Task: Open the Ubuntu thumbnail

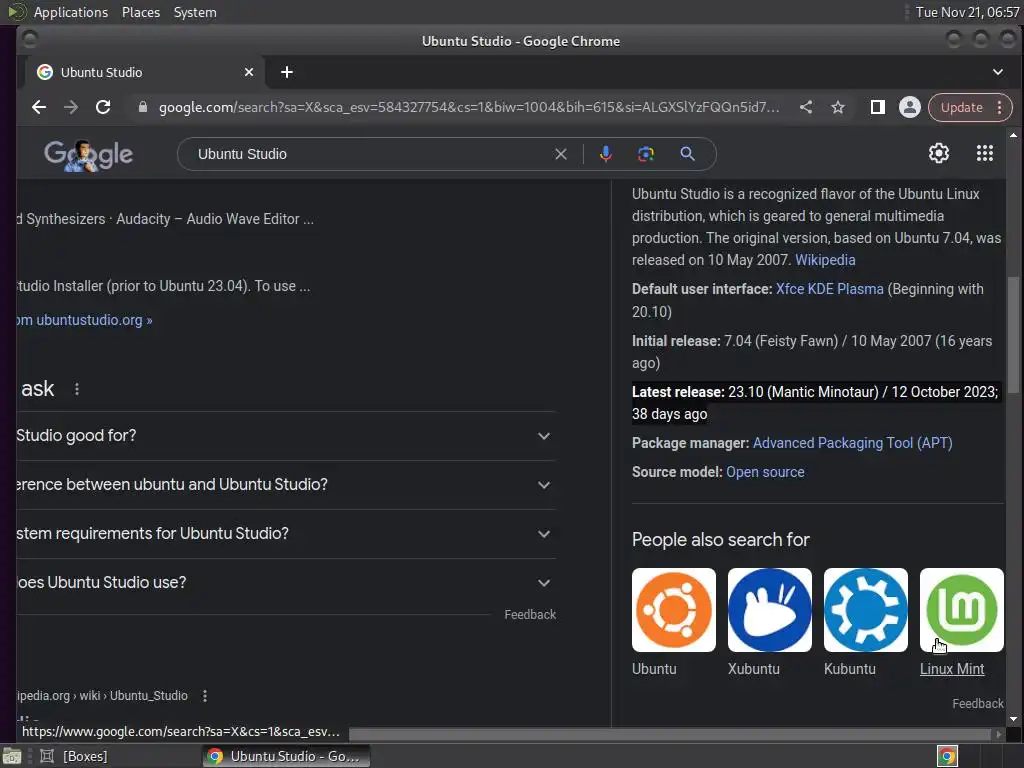Action: click(673, 610)
